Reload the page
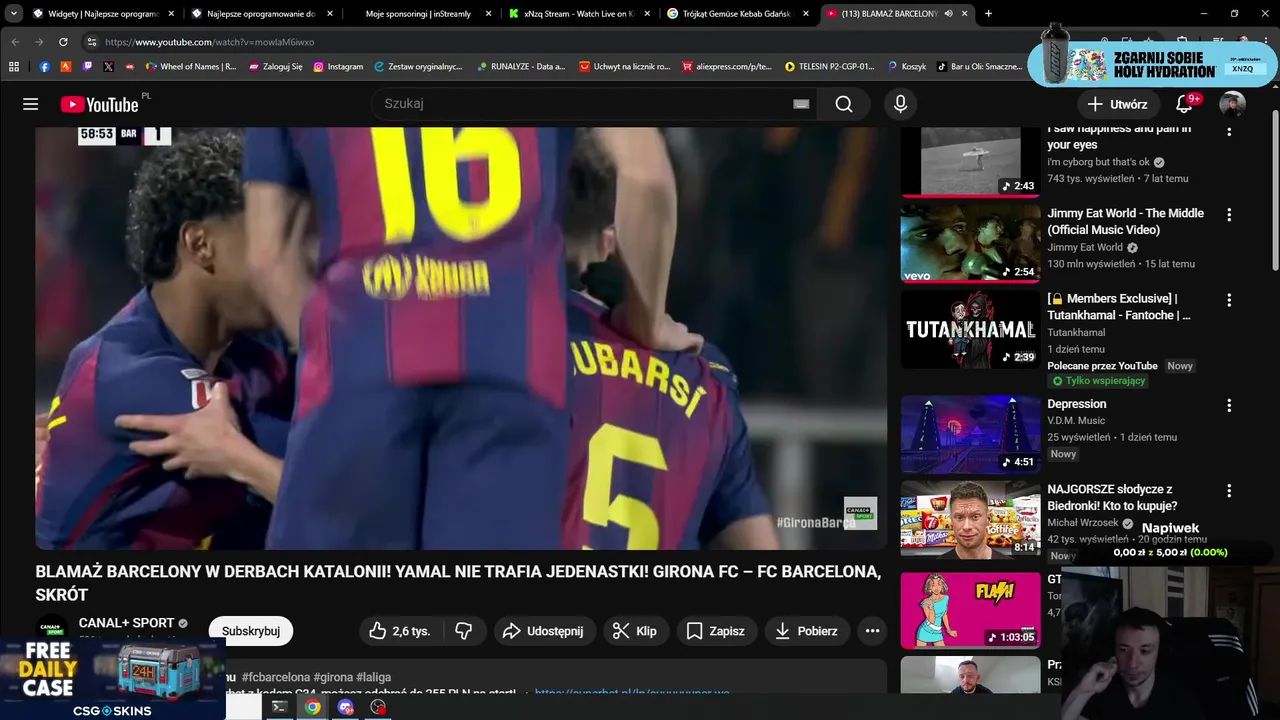 [63, 42]
